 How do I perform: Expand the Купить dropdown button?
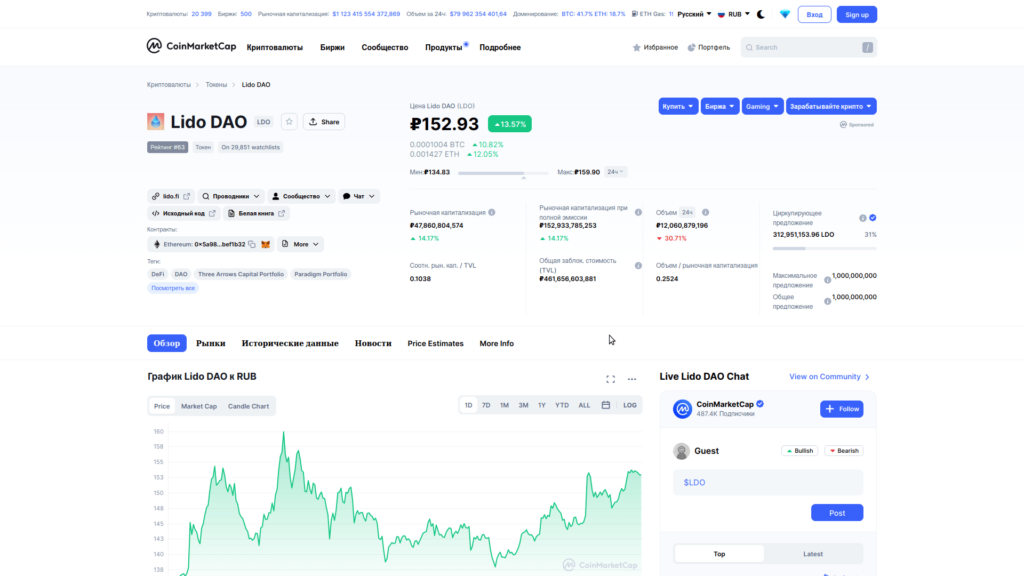tap(677, 105)
